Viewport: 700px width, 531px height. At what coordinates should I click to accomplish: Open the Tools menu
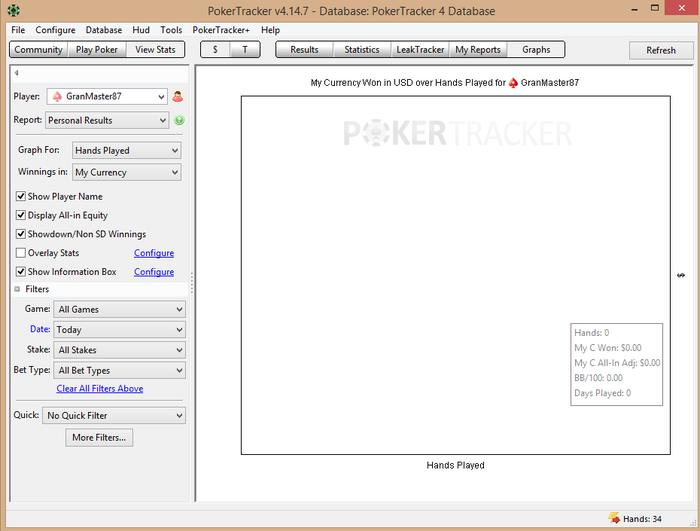(x=171, y=30)
